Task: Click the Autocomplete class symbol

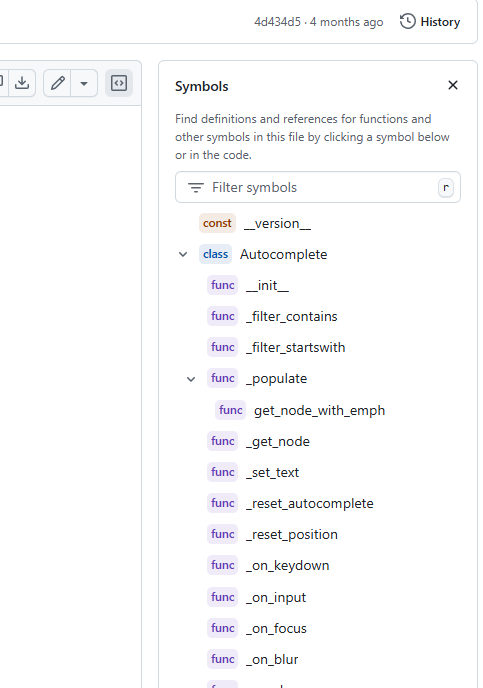Action: (283, 254)
